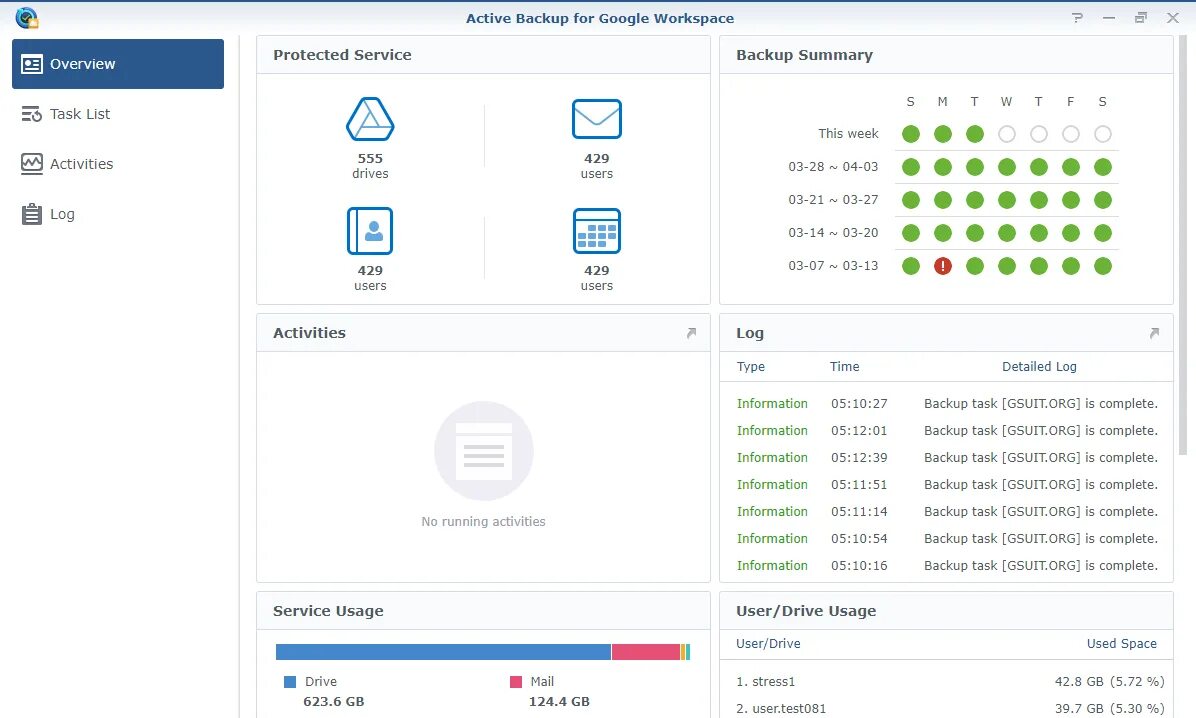
Task: Click 03-21 ~ 03-27 Wednesday status dot
Action: [1007, 200]
